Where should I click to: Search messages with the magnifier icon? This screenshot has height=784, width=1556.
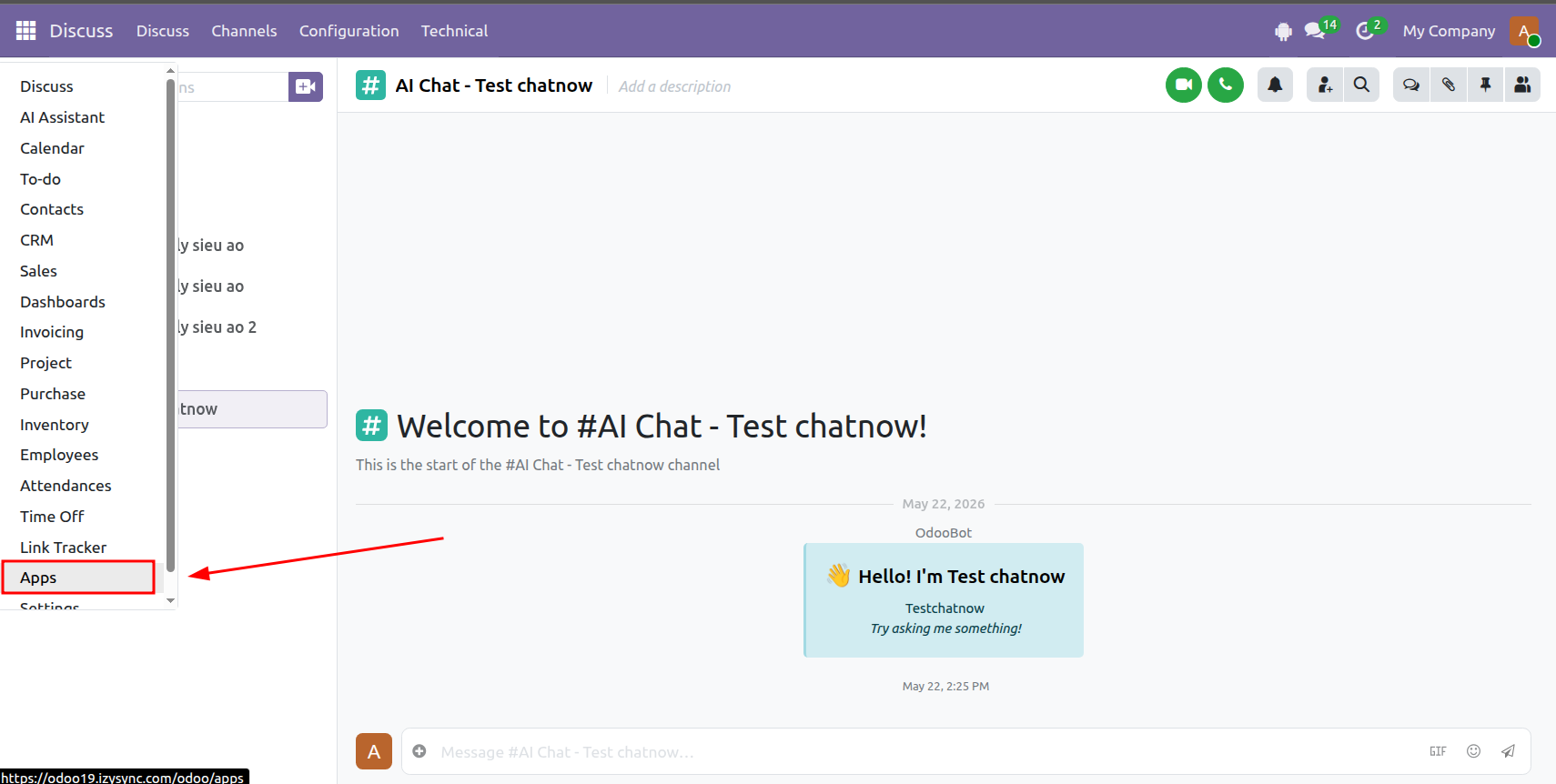(1361, 85)
